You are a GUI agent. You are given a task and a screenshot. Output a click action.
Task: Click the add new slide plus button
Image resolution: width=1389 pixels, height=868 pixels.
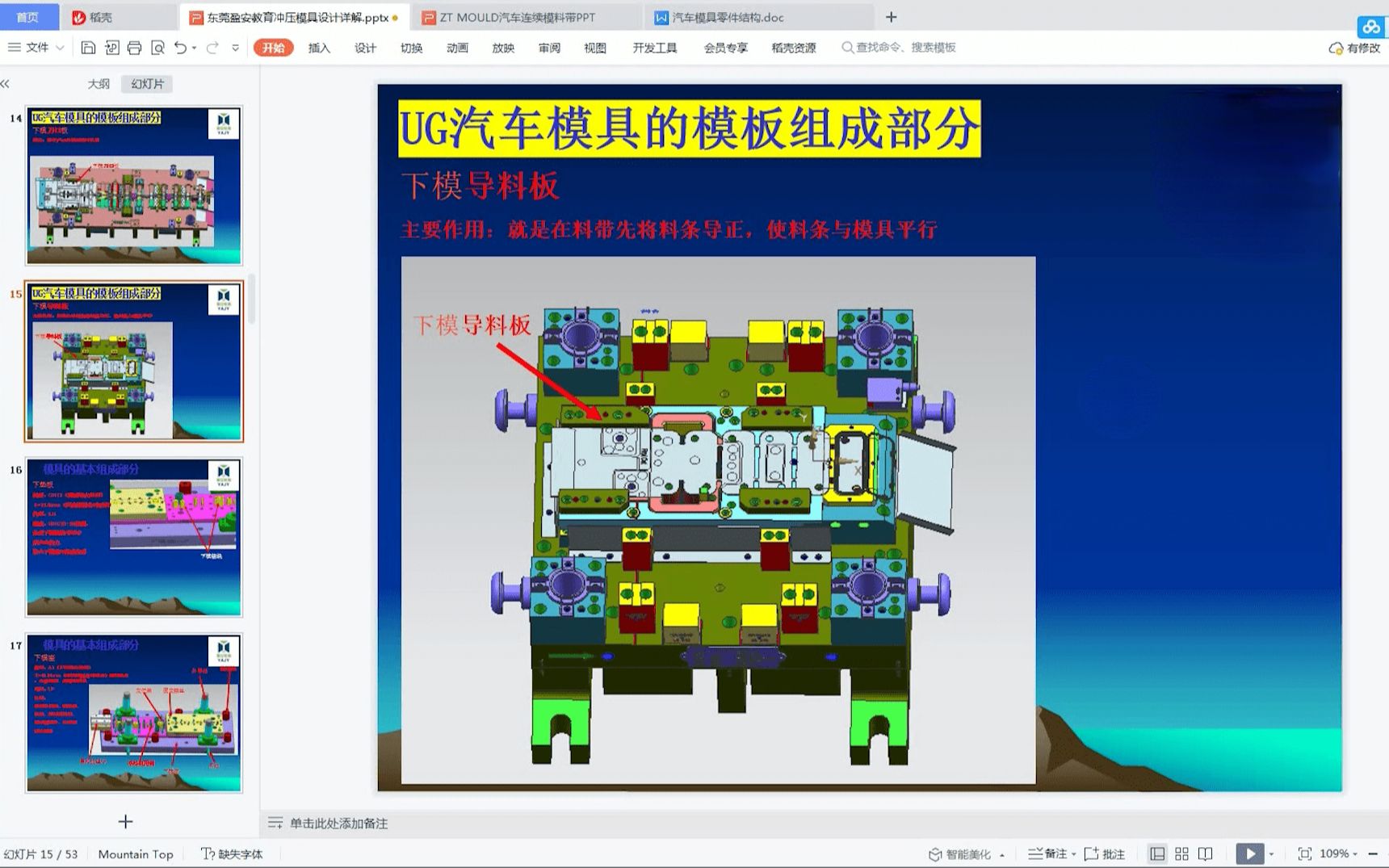(125, 822)
